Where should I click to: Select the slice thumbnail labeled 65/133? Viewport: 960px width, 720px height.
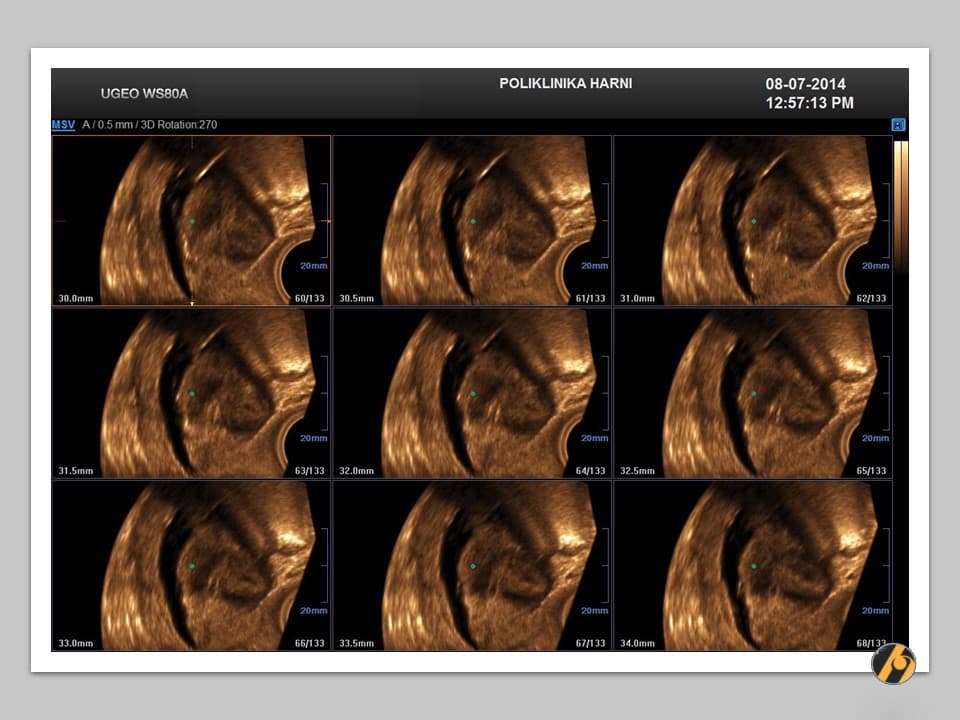pyautogui.click(x=753, y=393)
